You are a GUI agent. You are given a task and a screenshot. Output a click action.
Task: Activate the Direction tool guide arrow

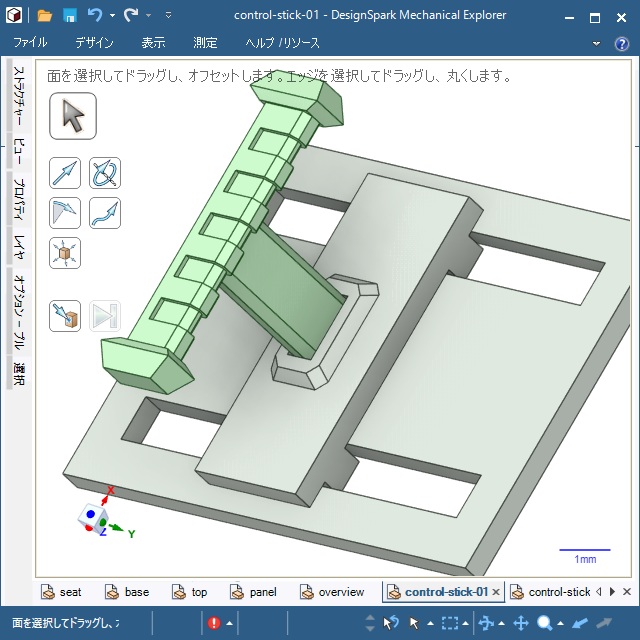65,173
